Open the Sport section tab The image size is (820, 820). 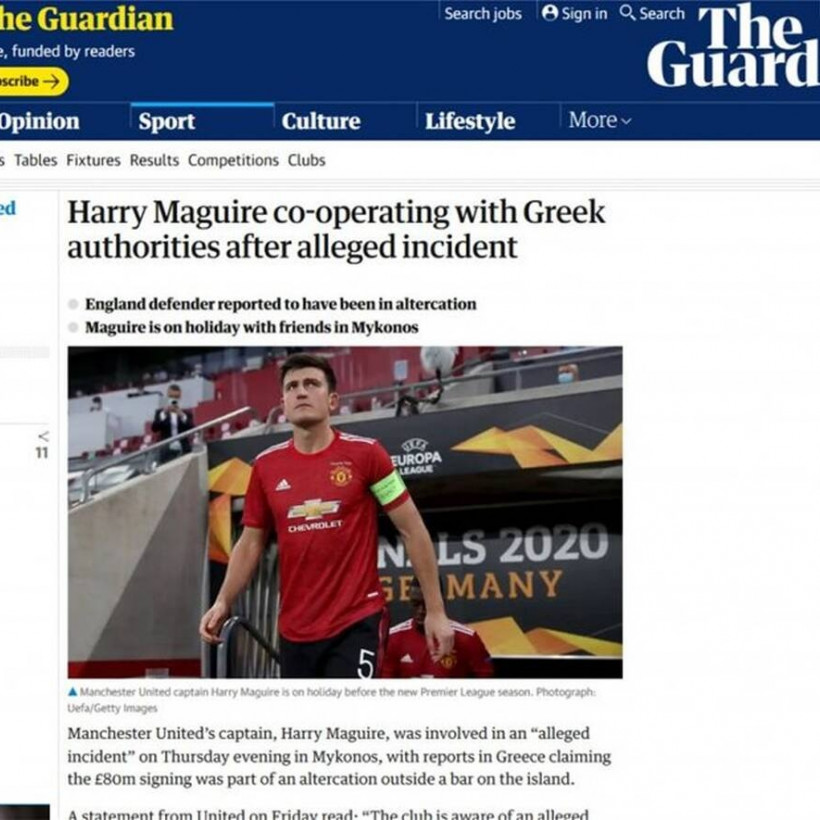click(167, 121)
